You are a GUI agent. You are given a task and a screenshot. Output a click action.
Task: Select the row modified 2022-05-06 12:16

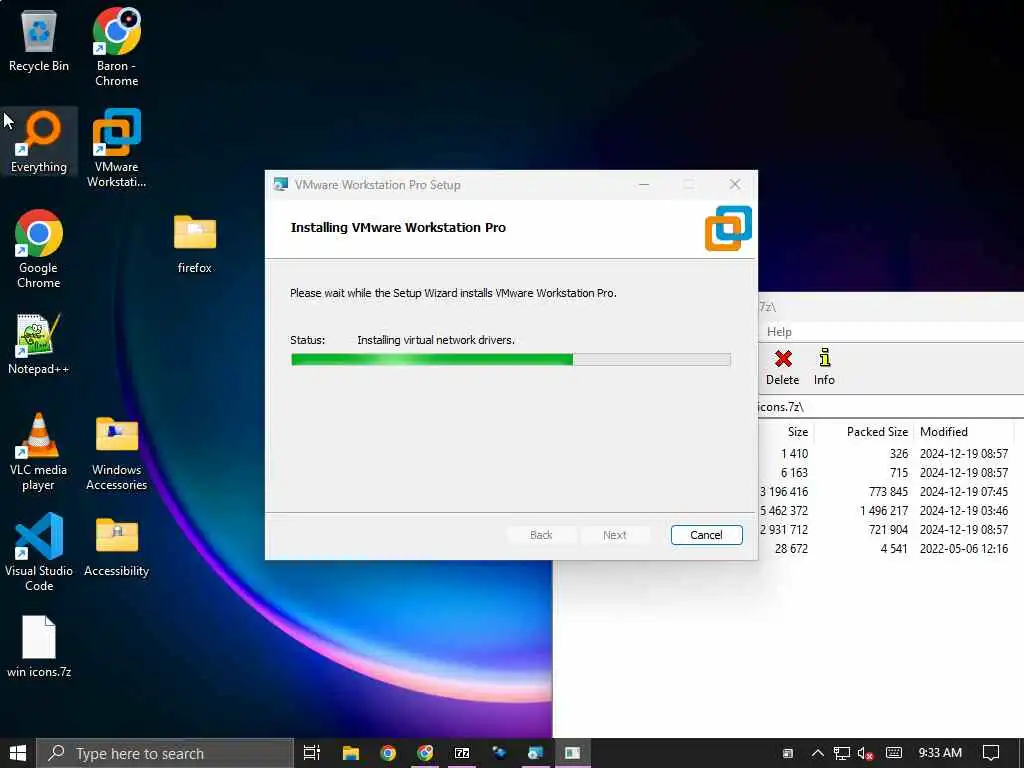891,549
